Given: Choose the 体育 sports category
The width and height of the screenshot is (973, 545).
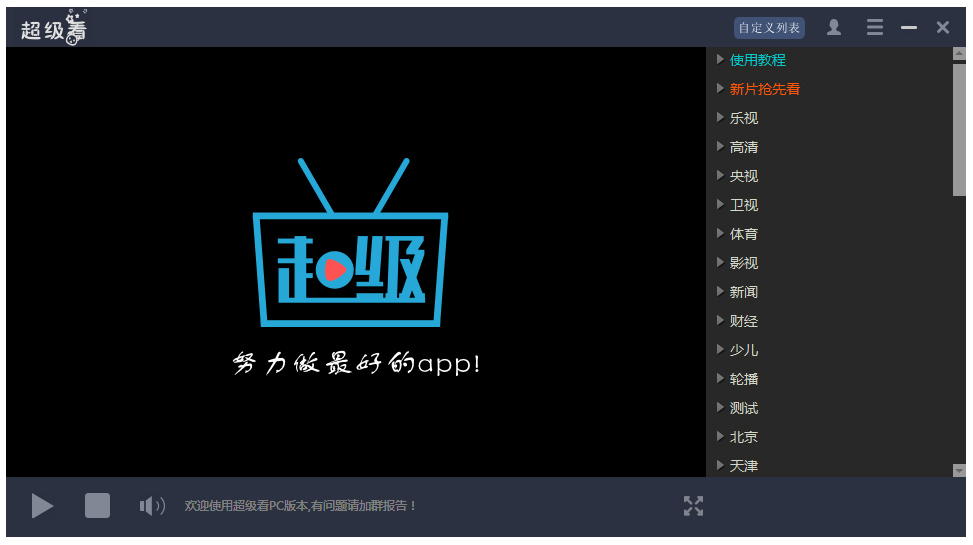Looking at the screenshot, I should tap(744, 234).
